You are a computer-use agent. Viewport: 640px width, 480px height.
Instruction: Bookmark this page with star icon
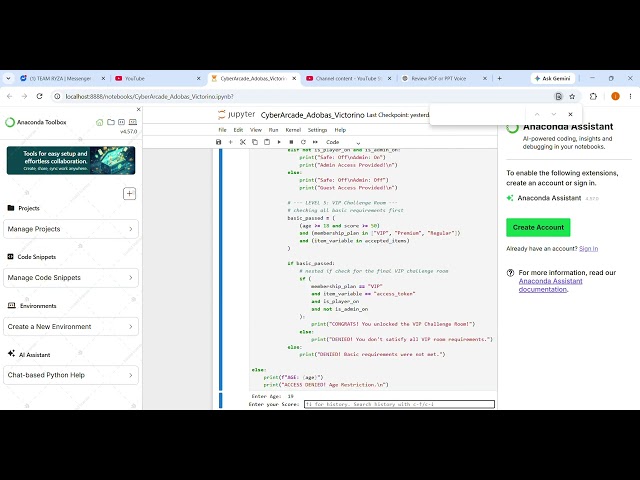pyautogui.click(x=572, y=96)
